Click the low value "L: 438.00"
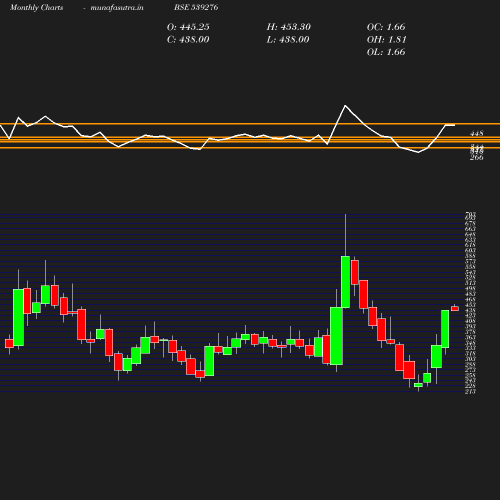The image size is (500, 500). [x=288, y=40]
